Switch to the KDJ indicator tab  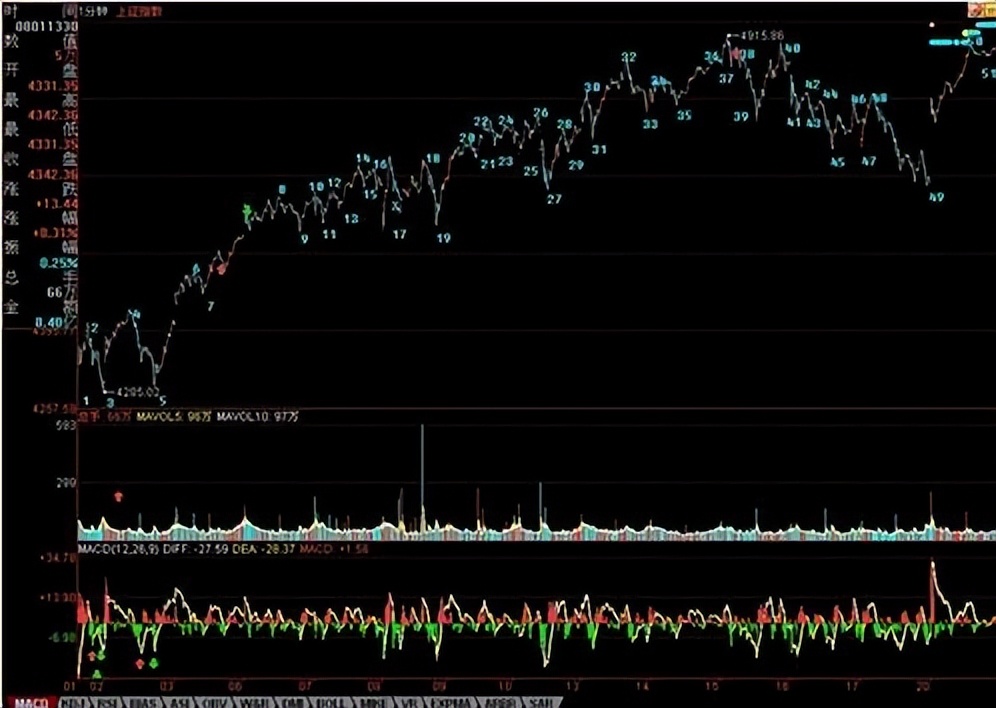(73, 703)
